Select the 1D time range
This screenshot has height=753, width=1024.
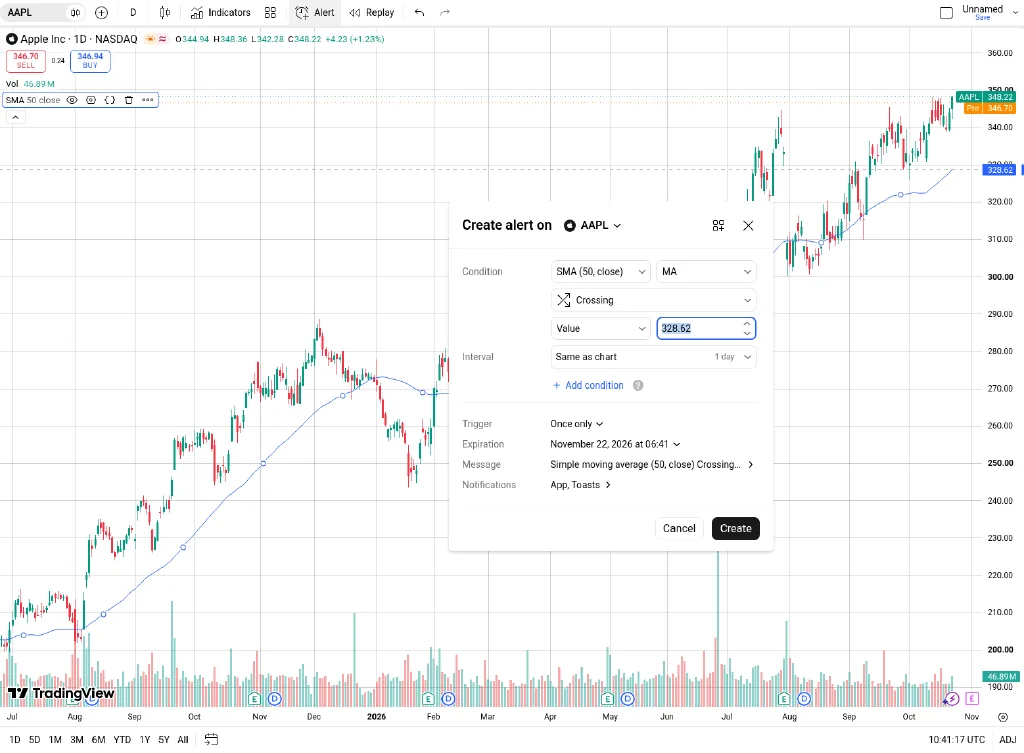(x=15, y=739)
